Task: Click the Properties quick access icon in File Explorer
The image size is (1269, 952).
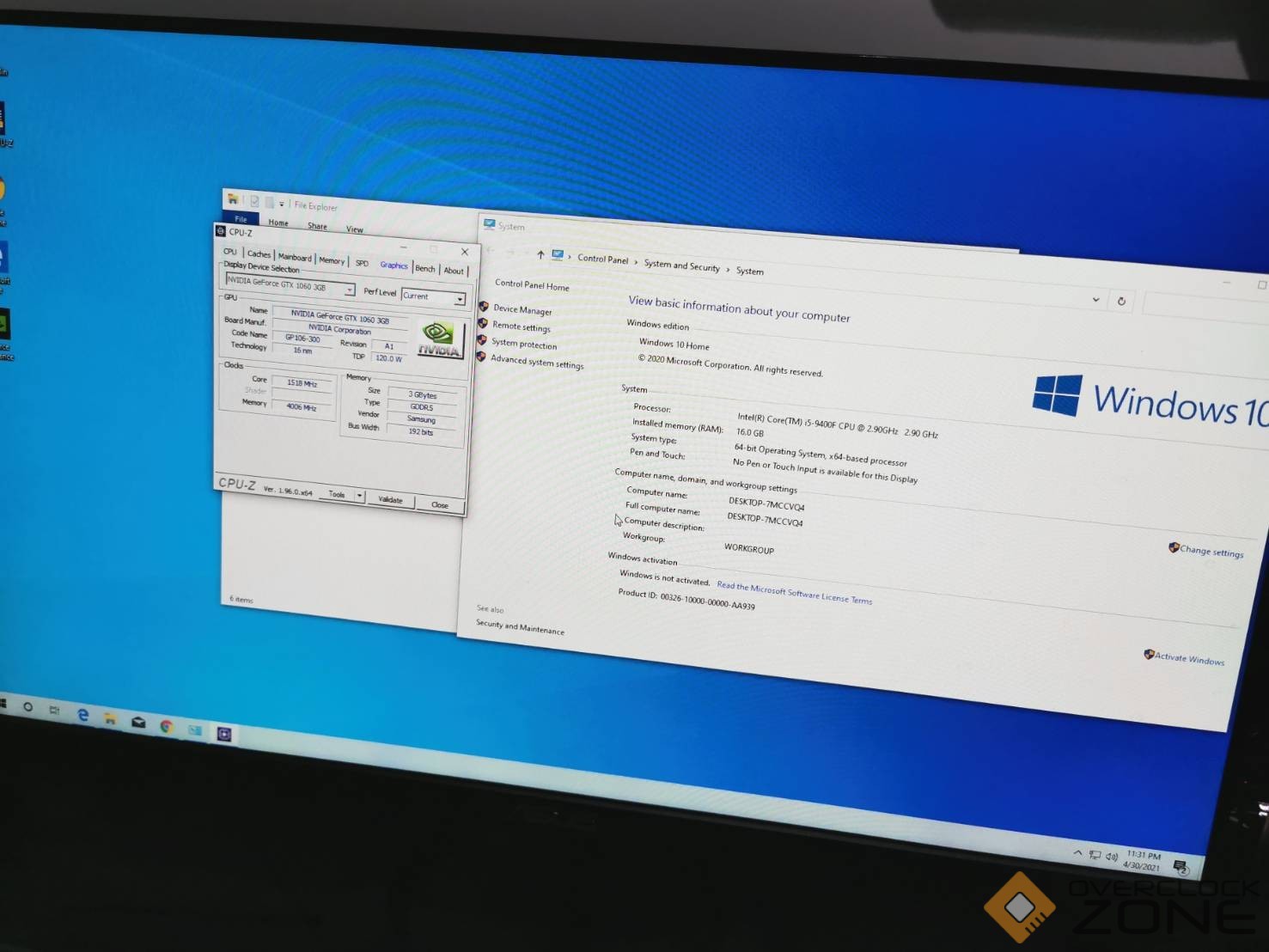Action: click(254, 201)
